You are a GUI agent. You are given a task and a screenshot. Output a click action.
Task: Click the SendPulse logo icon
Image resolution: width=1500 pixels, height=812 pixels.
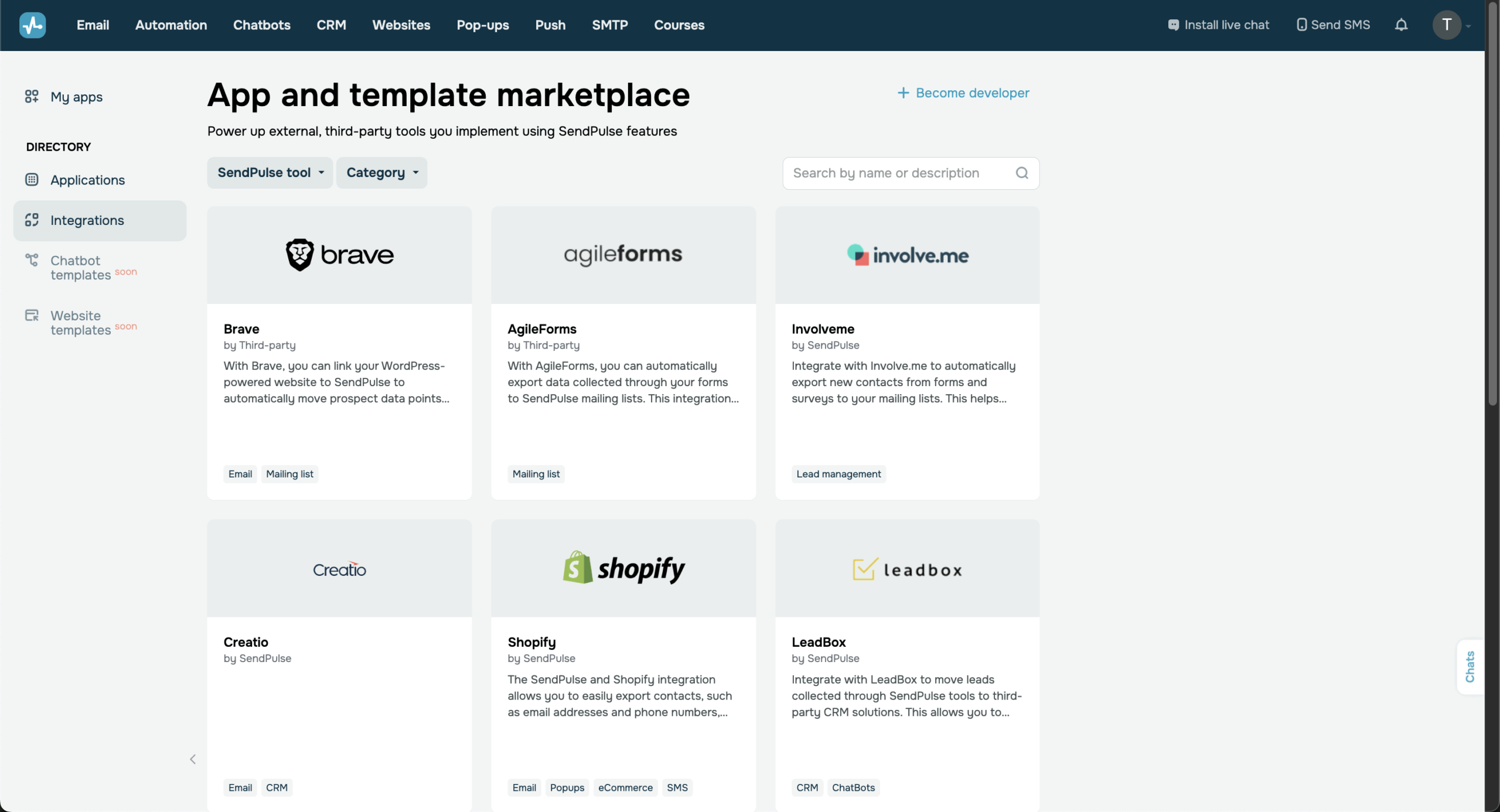pyautogui.click(x=32, y=25)
